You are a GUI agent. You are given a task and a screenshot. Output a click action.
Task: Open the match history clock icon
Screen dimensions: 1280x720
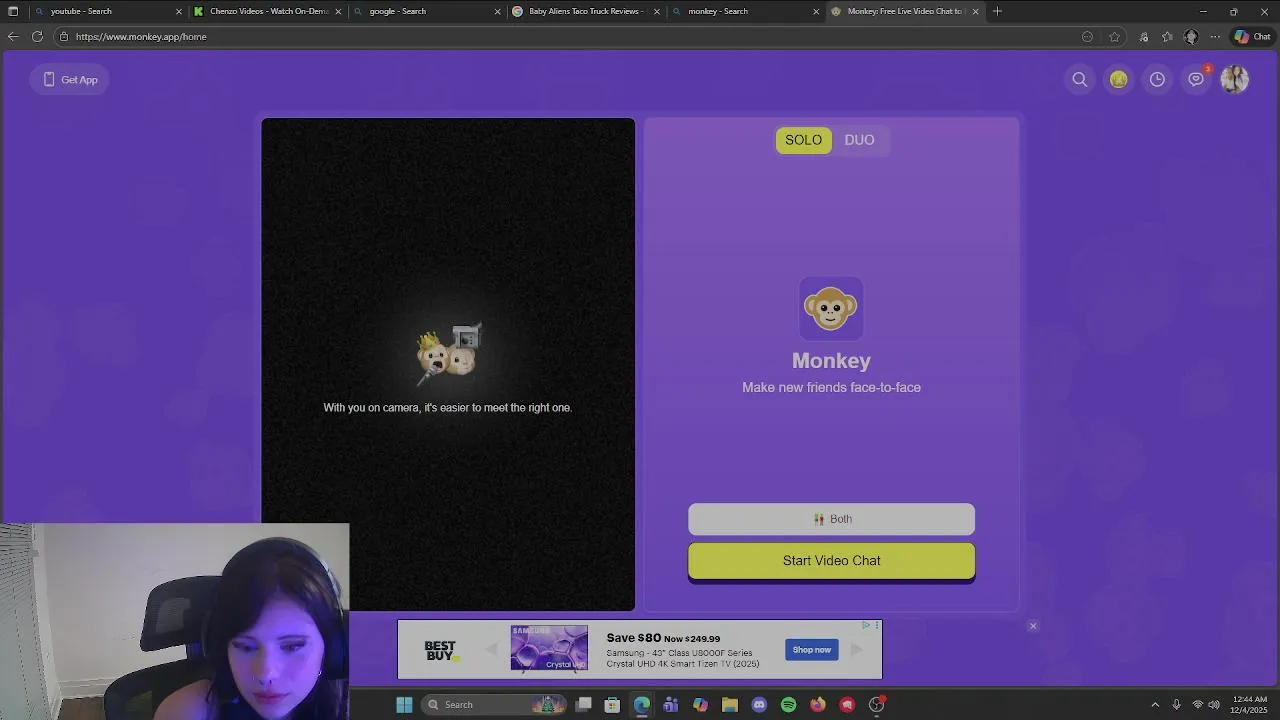[x=1157, y=80]
